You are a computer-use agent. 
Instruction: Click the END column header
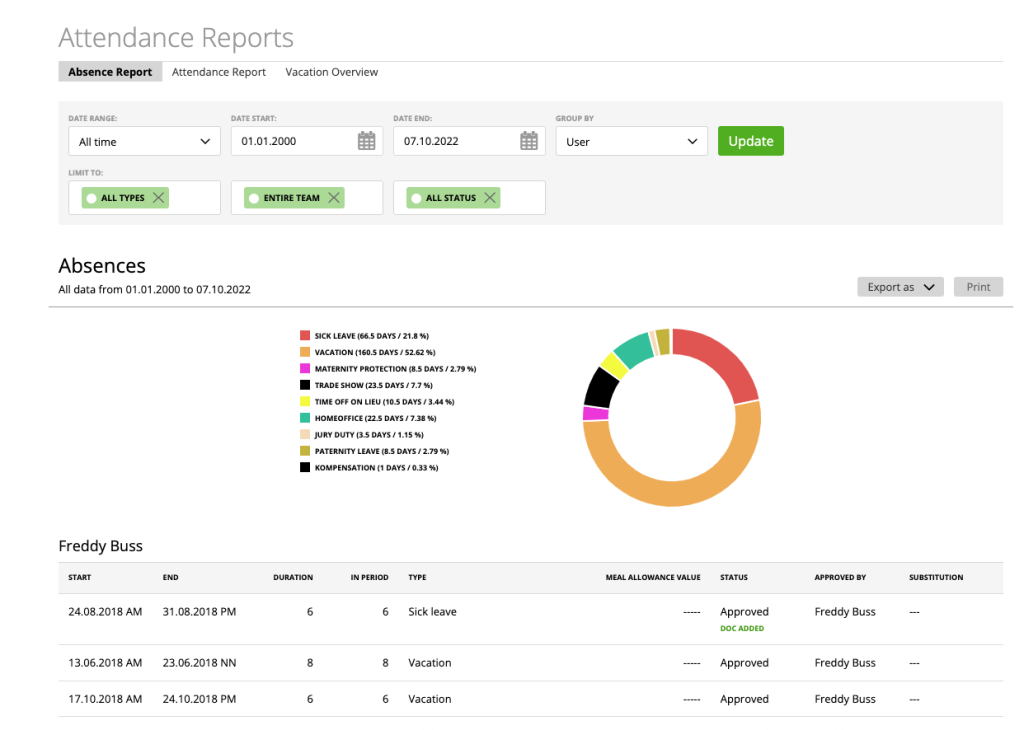click(170, 577)
